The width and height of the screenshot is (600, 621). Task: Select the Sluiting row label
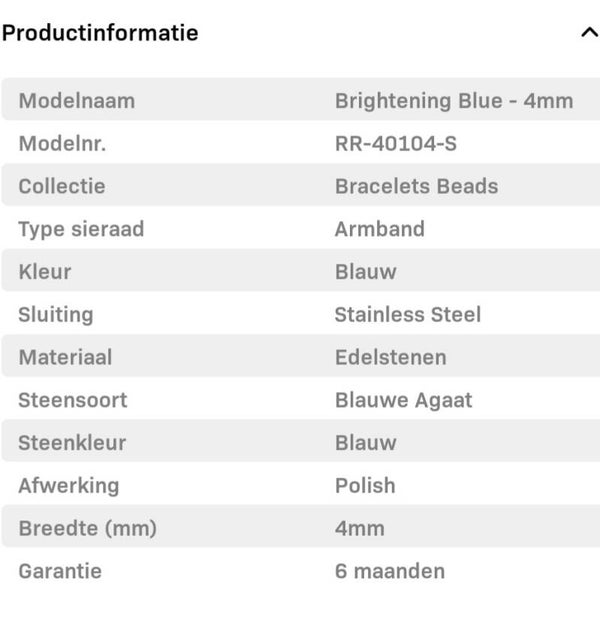tap(56, 314)
